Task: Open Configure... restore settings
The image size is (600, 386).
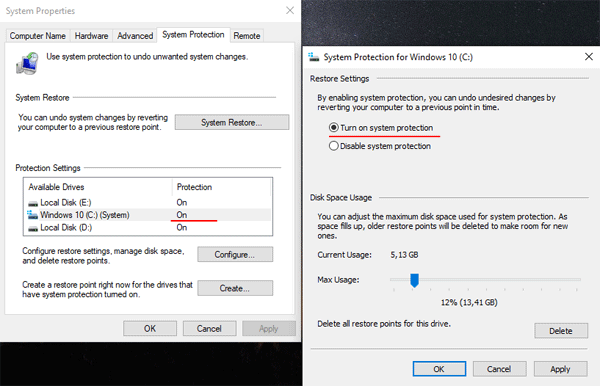Action: coord(235,254)
